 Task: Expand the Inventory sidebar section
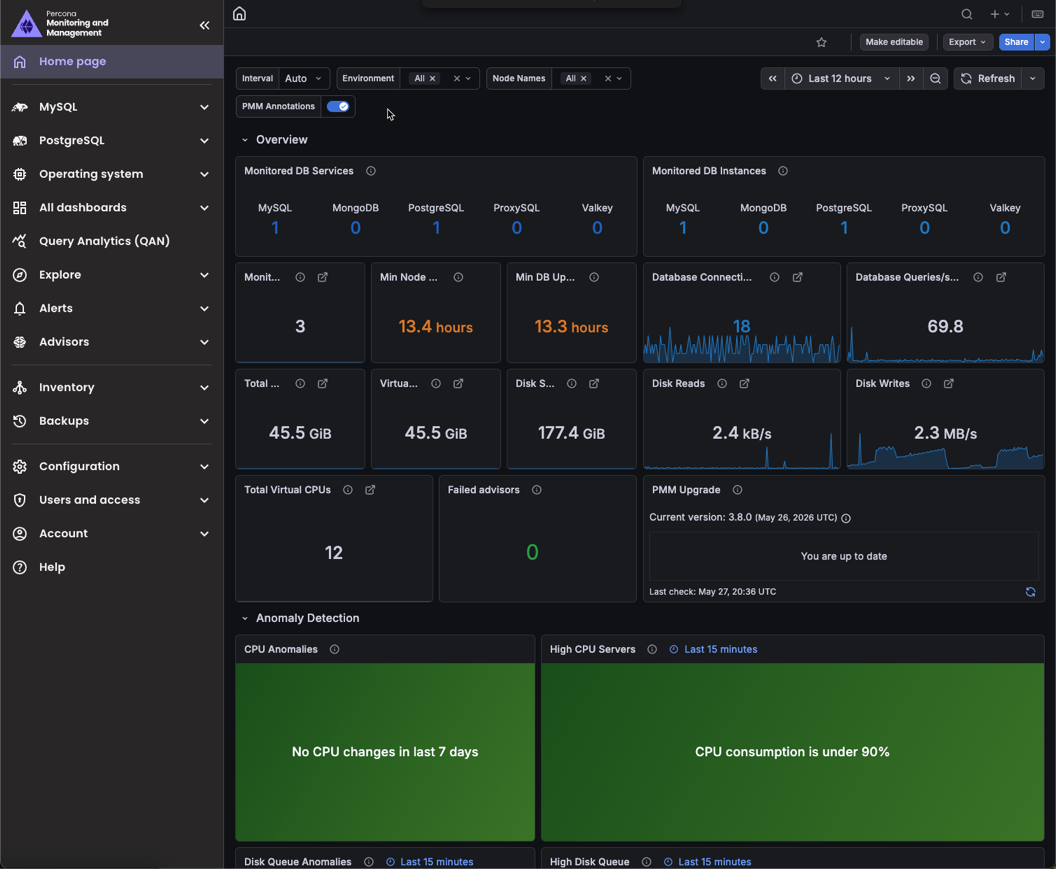point(204,387)
